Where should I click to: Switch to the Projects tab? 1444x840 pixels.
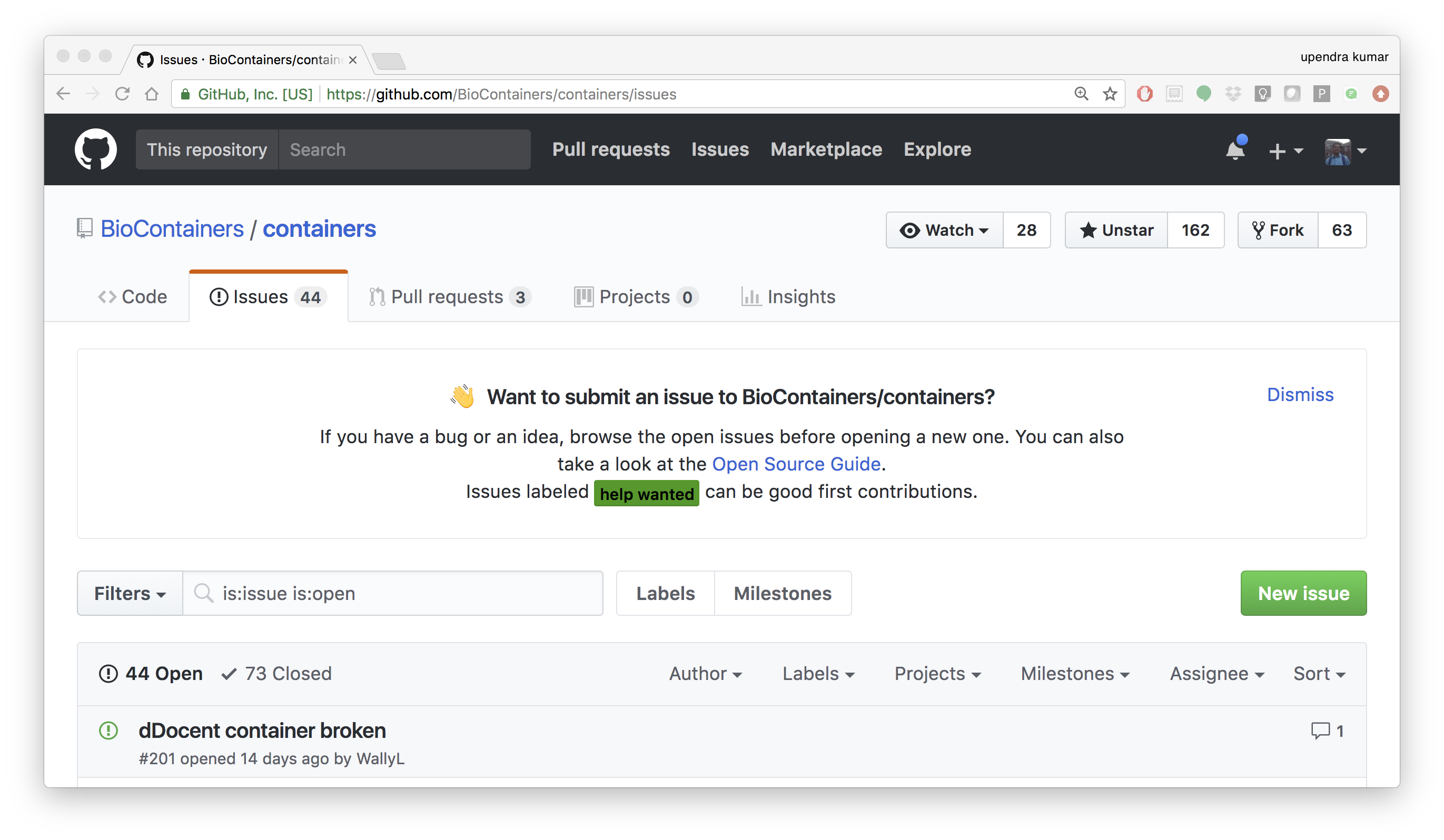pos(636,297)
